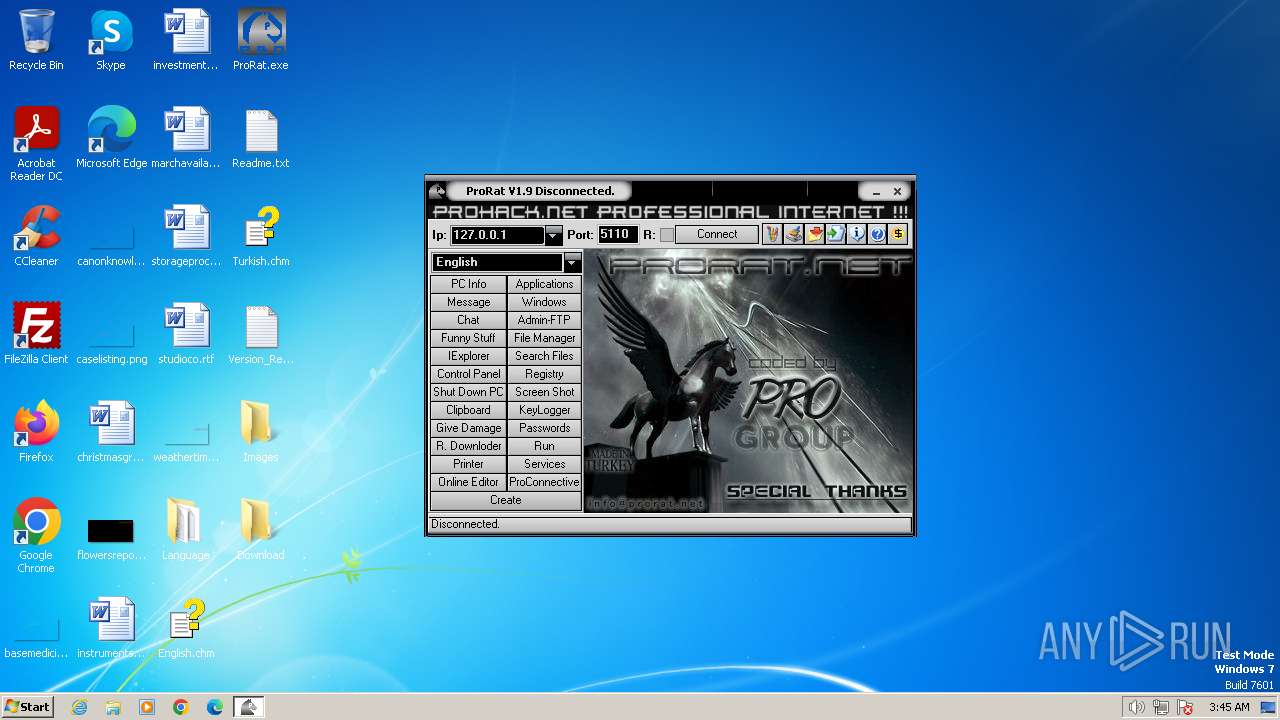Click the Special Thanks text on banner
This screenshot has width=1280, height=720.
[x=816, y=491]
